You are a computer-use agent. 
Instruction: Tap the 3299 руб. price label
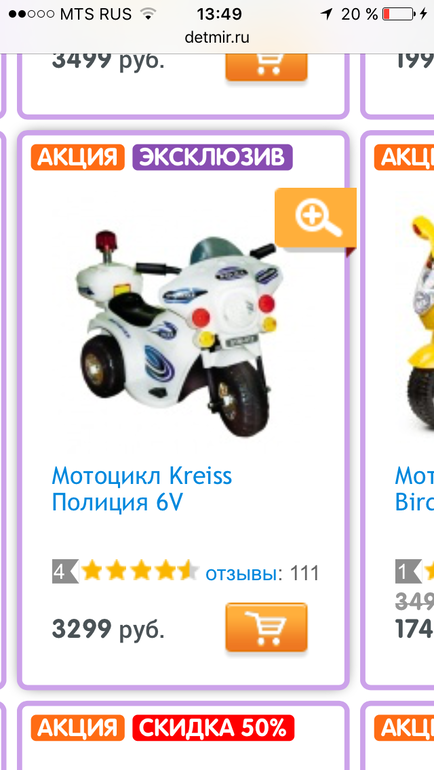(108, 629)
